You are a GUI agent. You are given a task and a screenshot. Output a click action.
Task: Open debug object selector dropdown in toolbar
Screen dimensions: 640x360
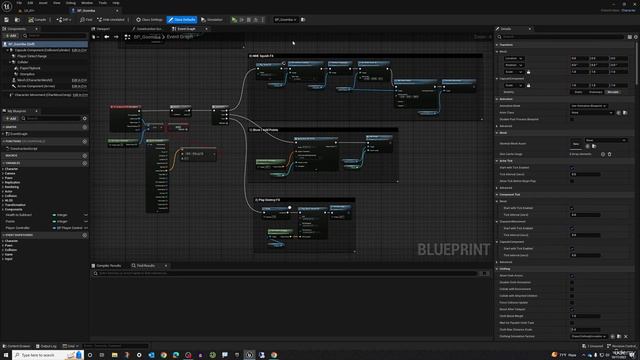pos(285,20)
